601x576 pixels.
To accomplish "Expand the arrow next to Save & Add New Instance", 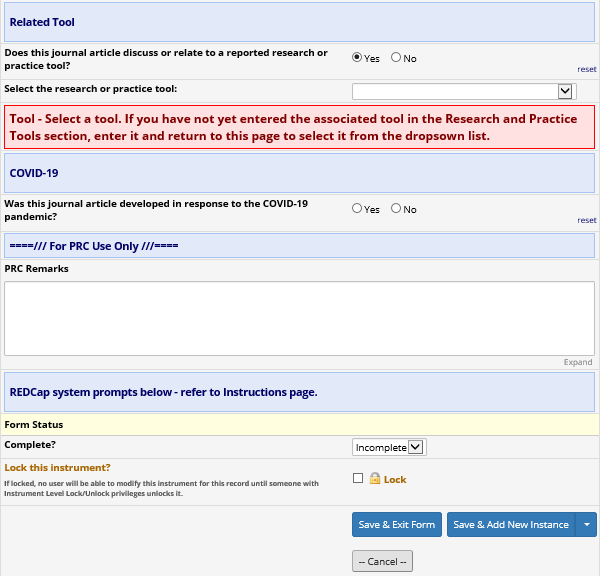I will pyautogui.click(x=588, y=525).
